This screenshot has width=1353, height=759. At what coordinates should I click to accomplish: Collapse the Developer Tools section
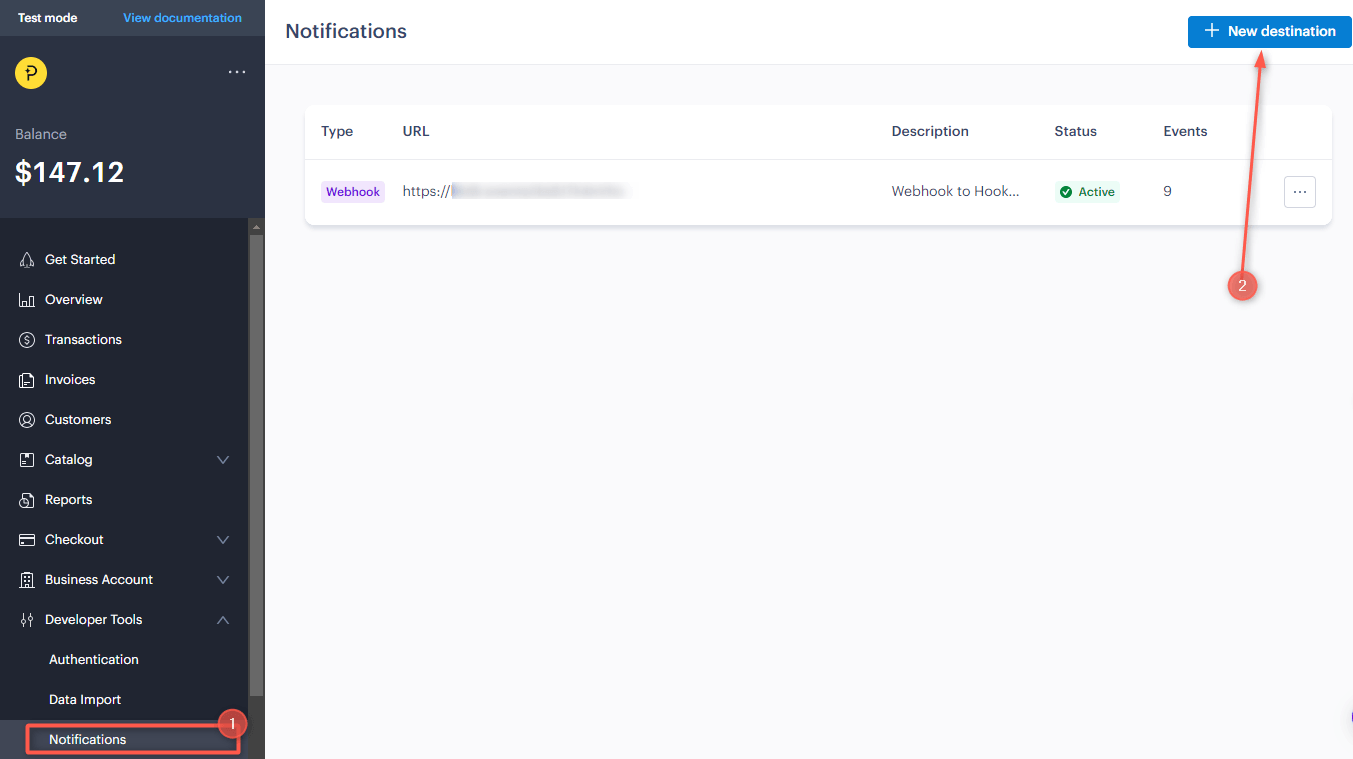tap(223, 620)
